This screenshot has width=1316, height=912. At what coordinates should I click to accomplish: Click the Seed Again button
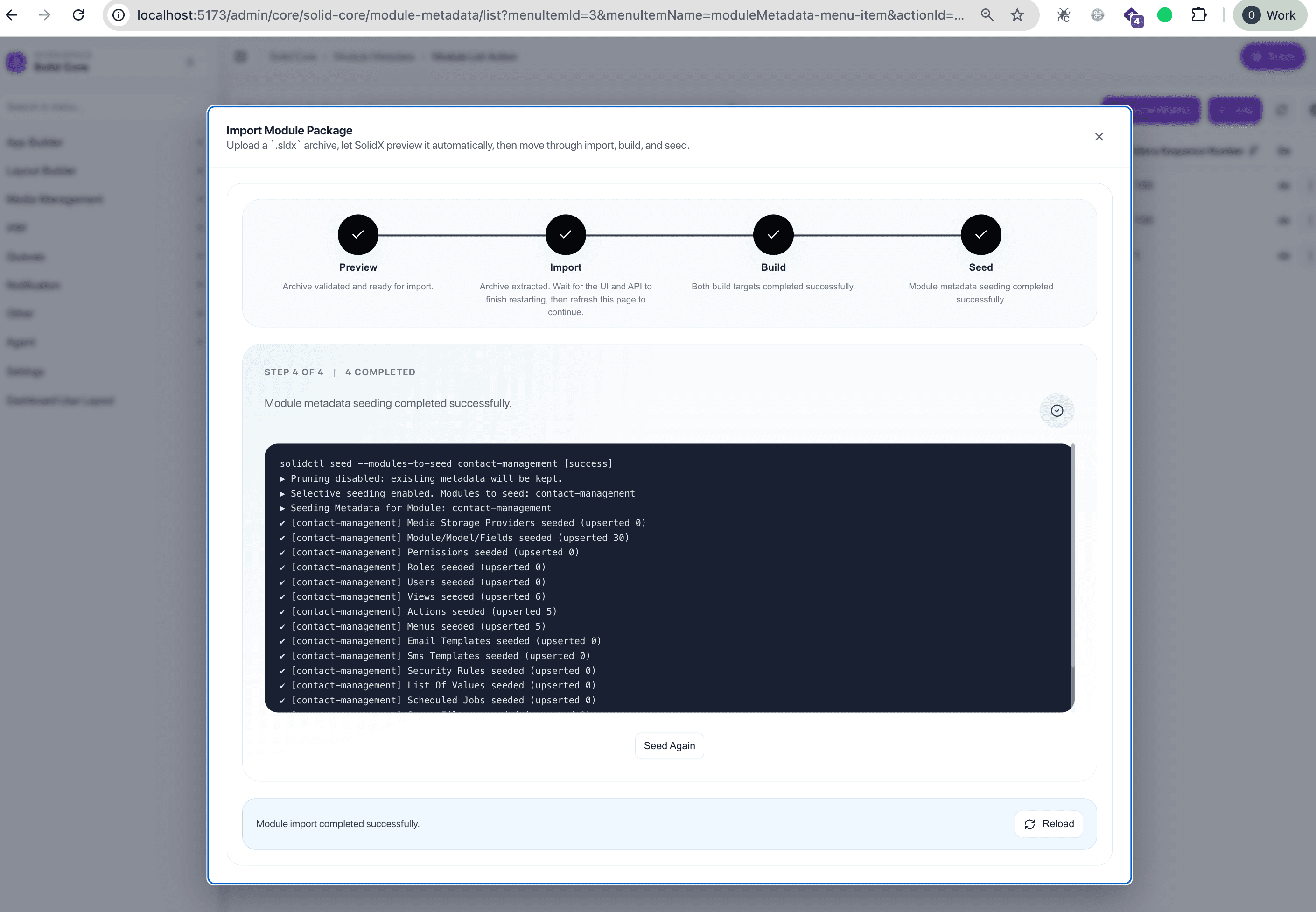click(669, 745)
